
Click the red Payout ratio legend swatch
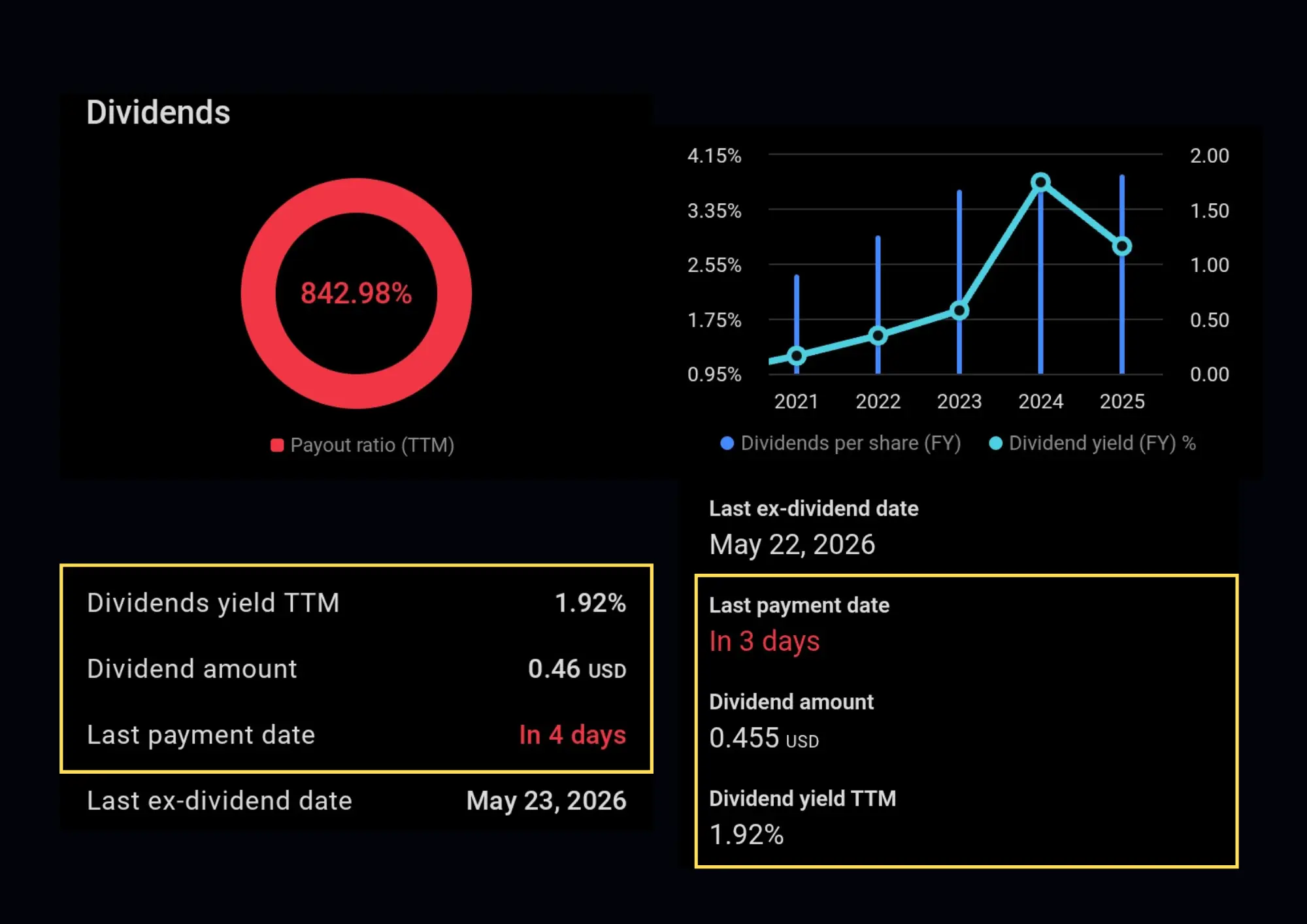click(x=277, y=445)
